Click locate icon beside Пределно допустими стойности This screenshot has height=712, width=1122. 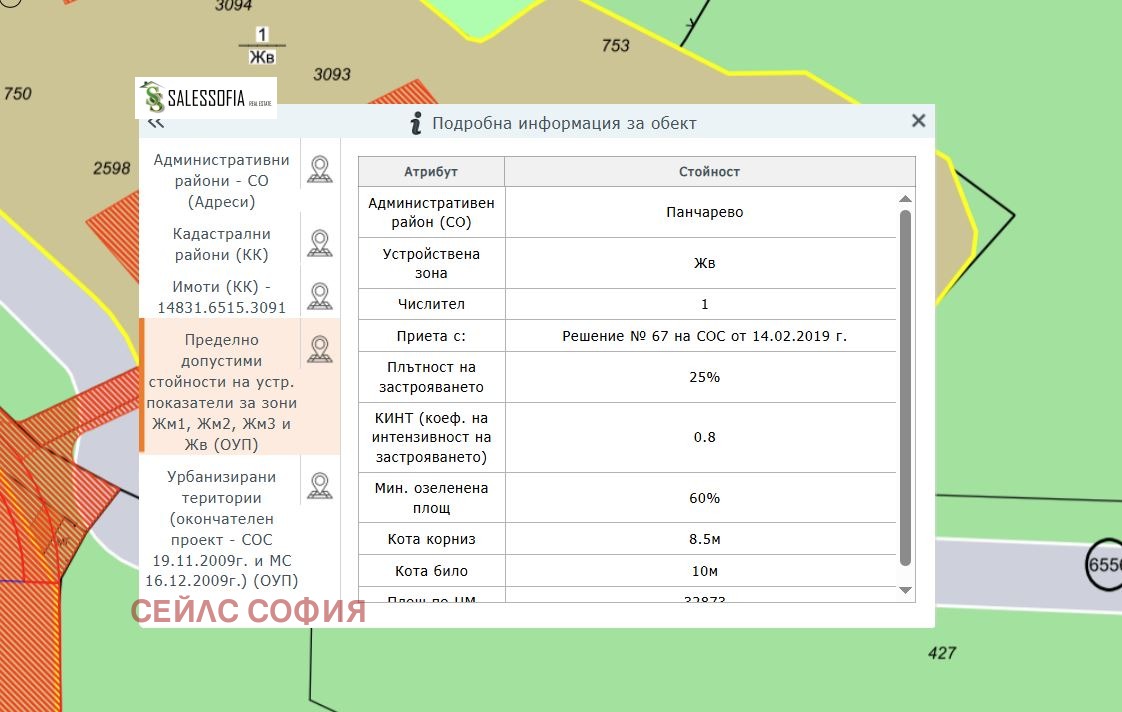(319, 349)
